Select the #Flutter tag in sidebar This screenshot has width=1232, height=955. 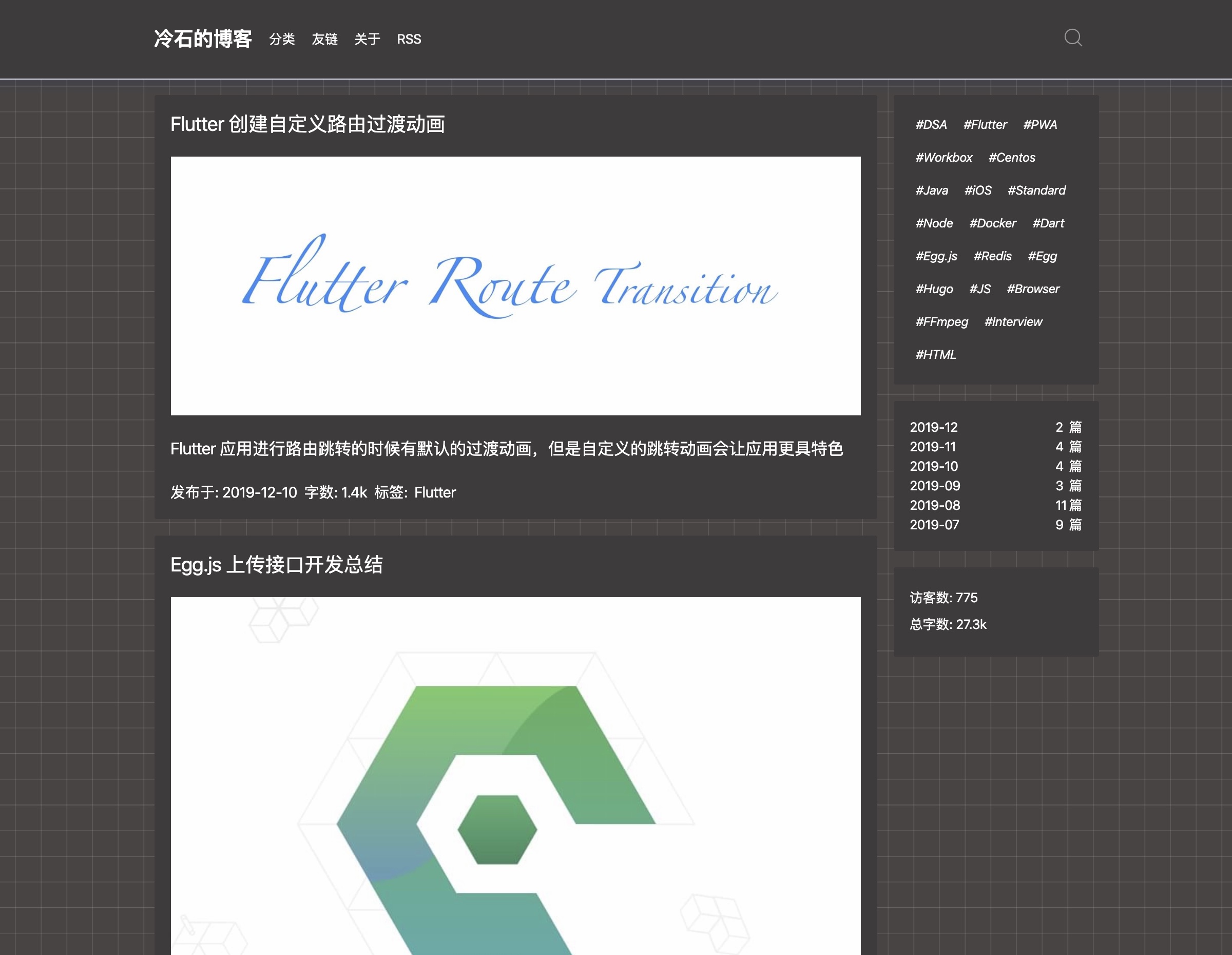point(985,125)
